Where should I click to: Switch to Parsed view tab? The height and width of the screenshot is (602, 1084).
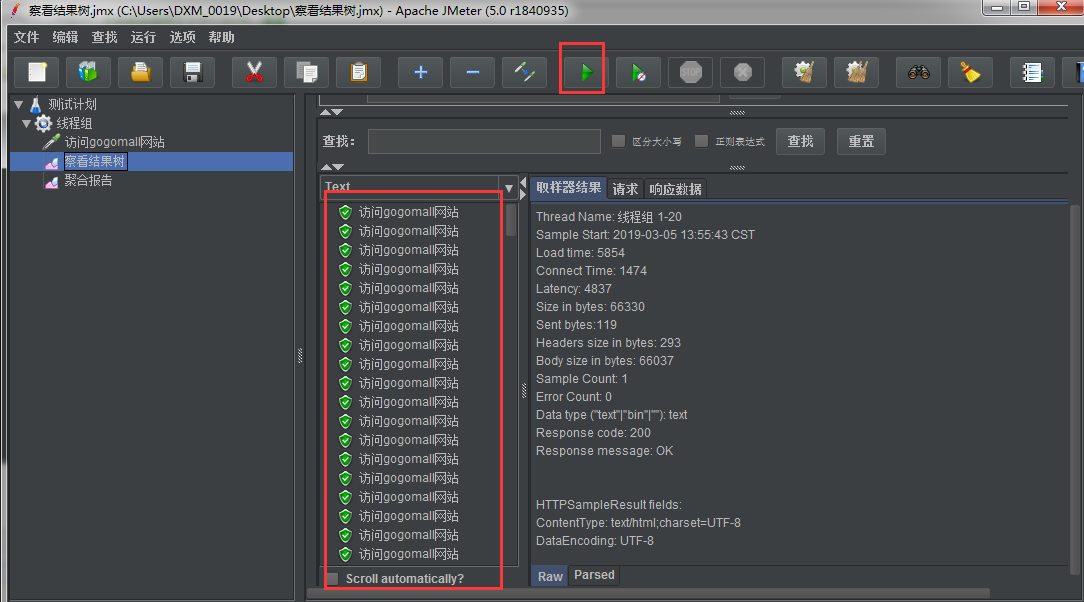click(x=594, y=575)
